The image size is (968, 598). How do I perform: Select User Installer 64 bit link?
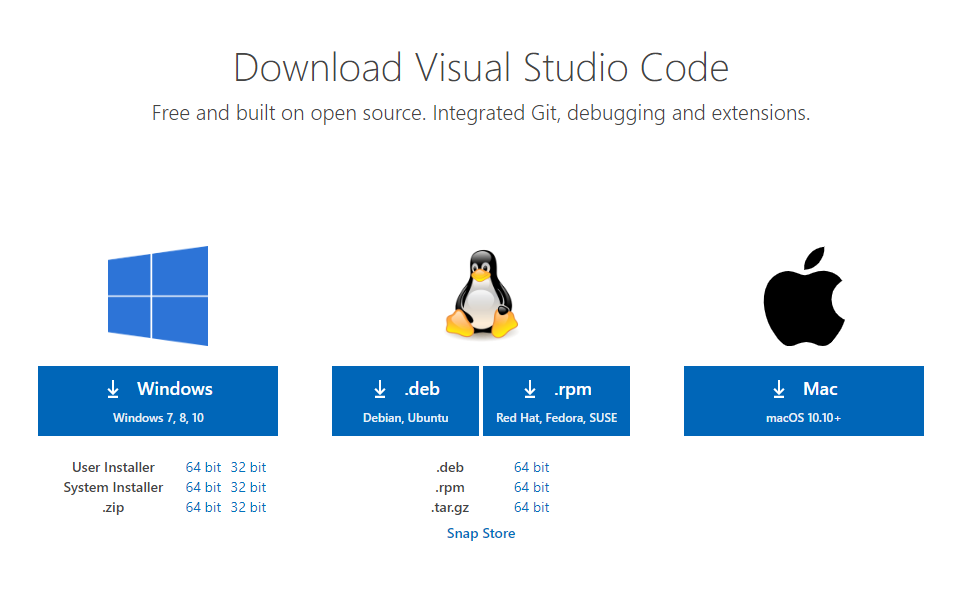coord(203,467)
